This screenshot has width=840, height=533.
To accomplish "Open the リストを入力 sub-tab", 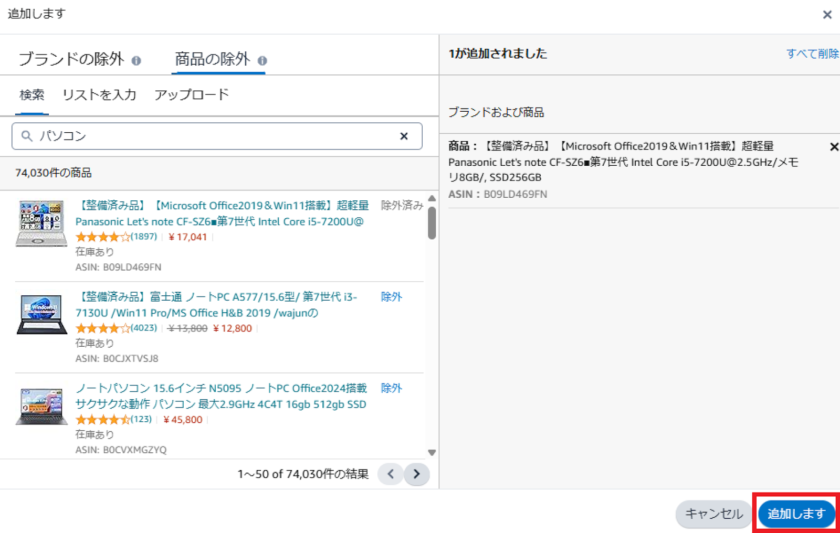I will [x=99, y=95].
